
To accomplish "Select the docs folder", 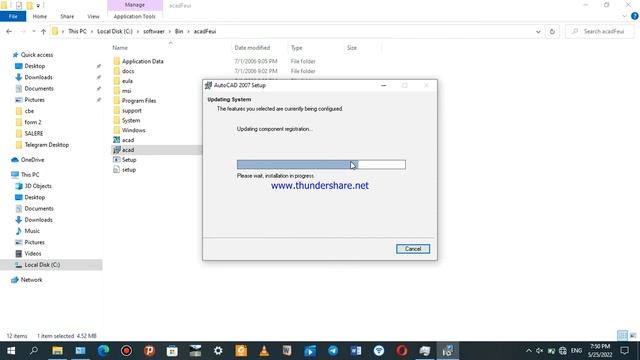I will pyautogui.click(x=128, y=71).
